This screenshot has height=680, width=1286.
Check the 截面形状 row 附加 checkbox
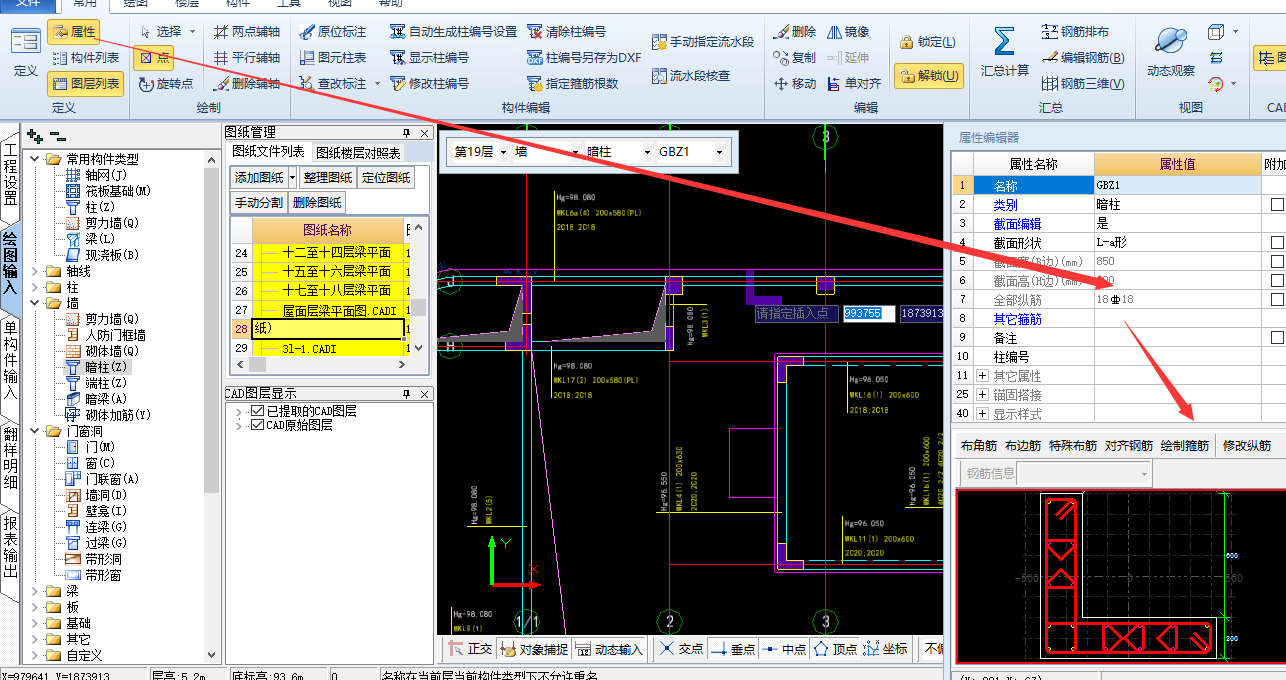[x=1277, y=243]
